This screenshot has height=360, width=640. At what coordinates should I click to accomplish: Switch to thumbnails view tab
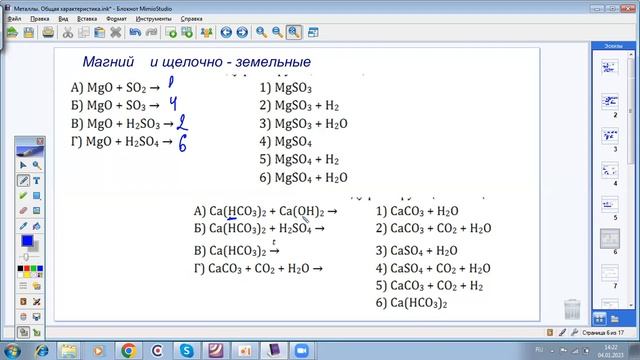[x=600, y=319]
